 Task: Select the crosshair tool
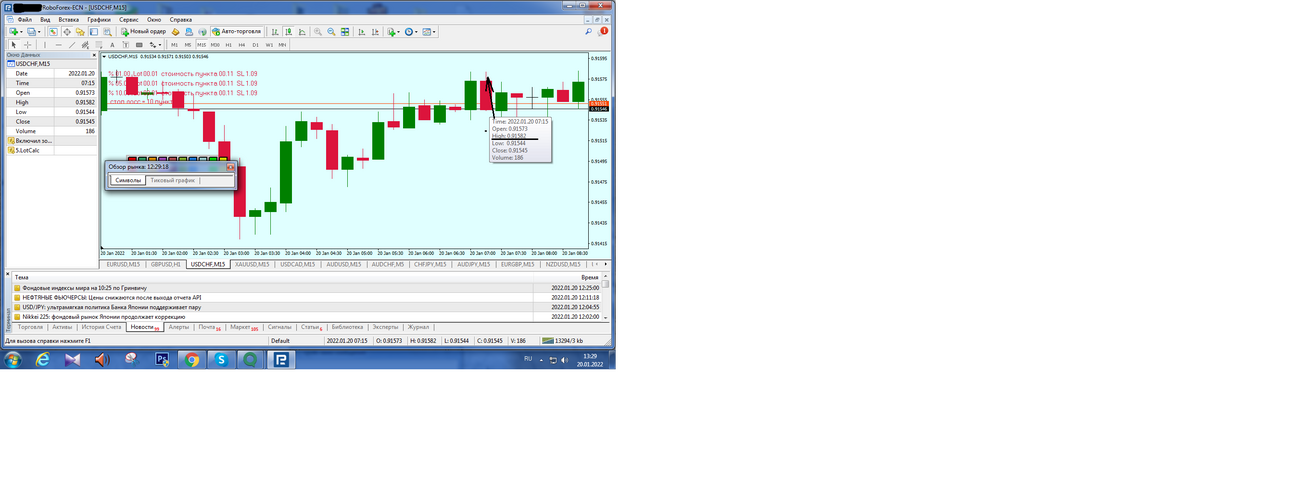click(x=28, y=45)
